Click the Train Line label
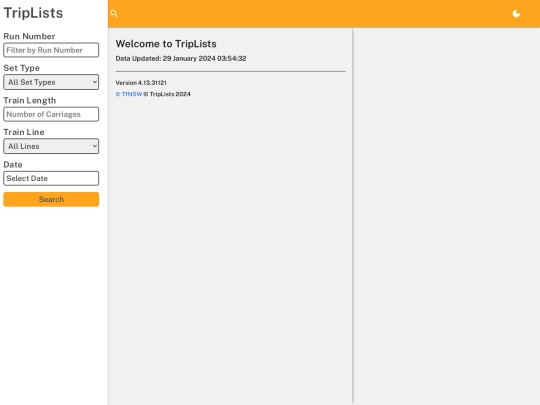Viewport: 540px width, 405px height. point(24,132)
